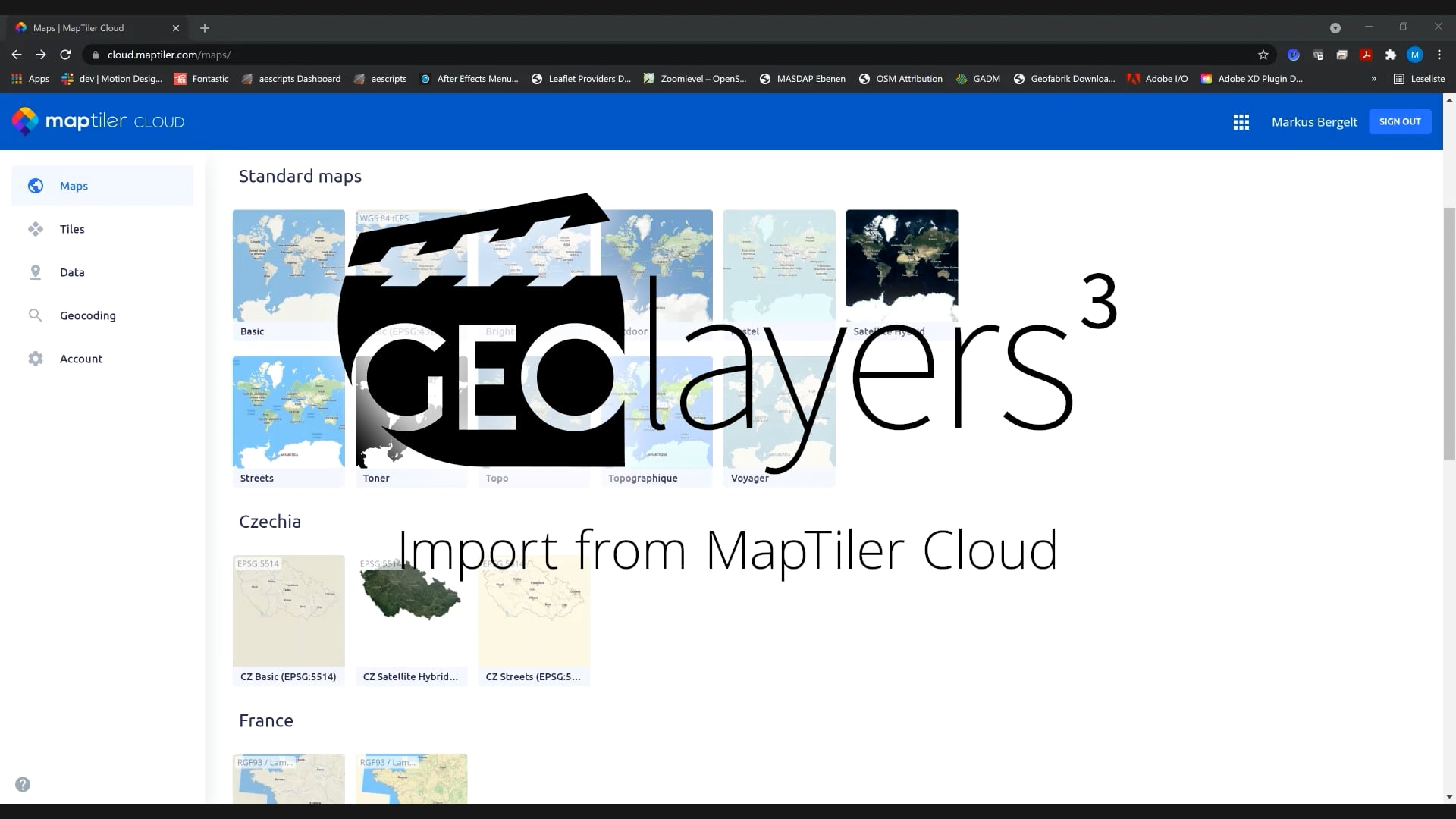This screenshot has height=819, width=1456.
Task: Click the apps grid icon top right
Action: pyautogui.click(x=1241, y=121)
